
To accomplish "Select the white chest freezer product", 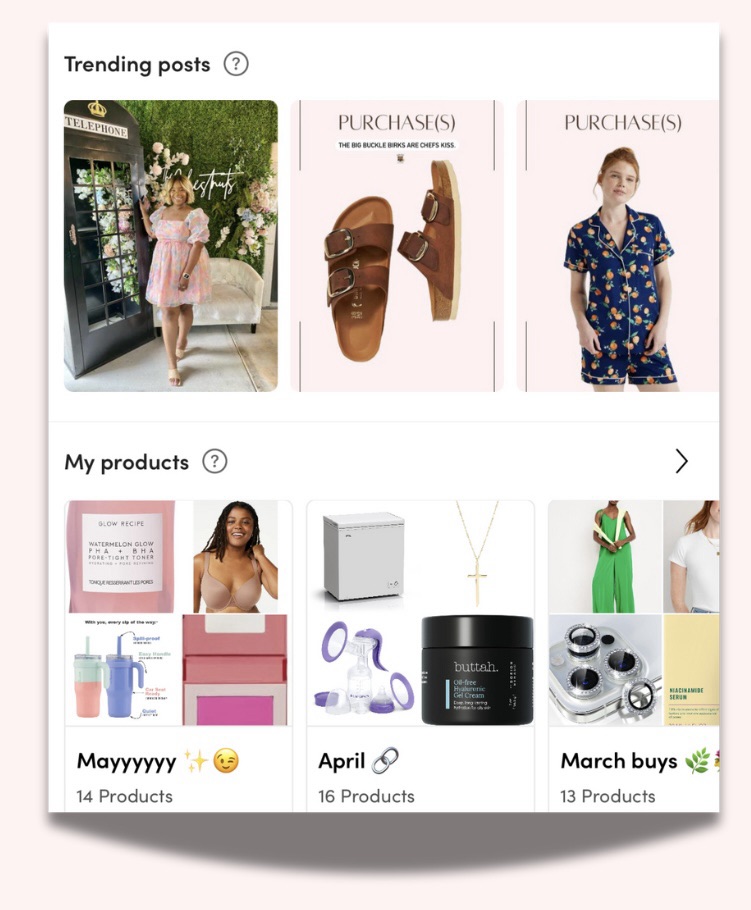I will (x=364, y=557).
